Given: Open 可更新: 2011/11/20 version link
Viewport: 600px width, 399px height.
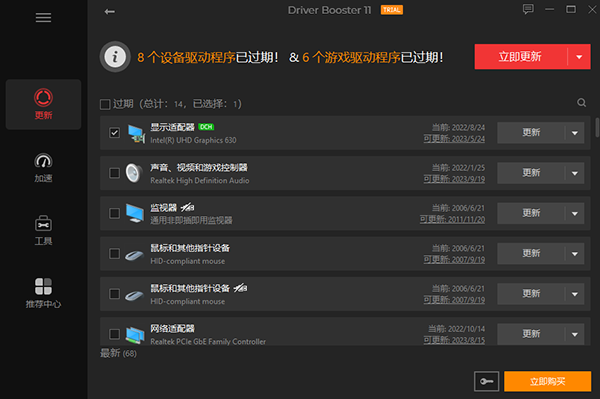Looking at the screenshot, I should 452,220.
